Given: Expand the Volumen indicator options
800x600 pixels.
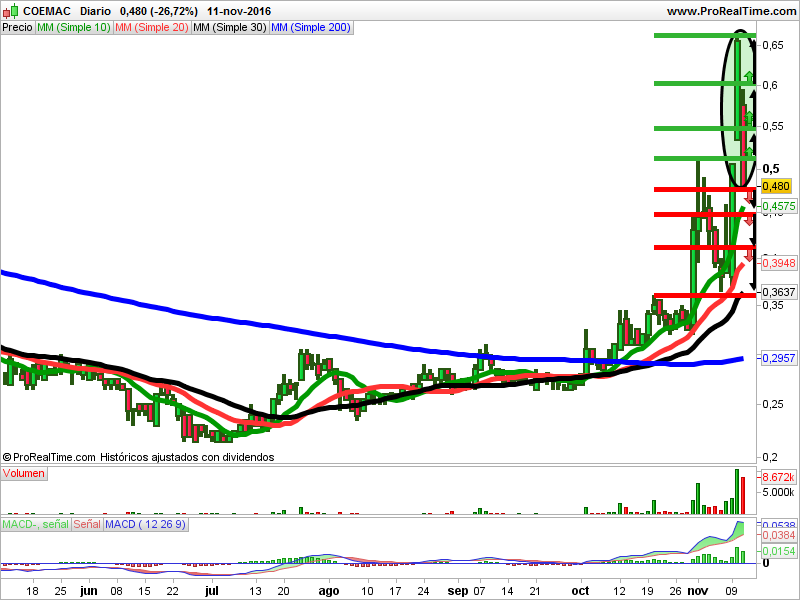Looking at the screenshot, I should pyautogui.click(x=24, y=473).
